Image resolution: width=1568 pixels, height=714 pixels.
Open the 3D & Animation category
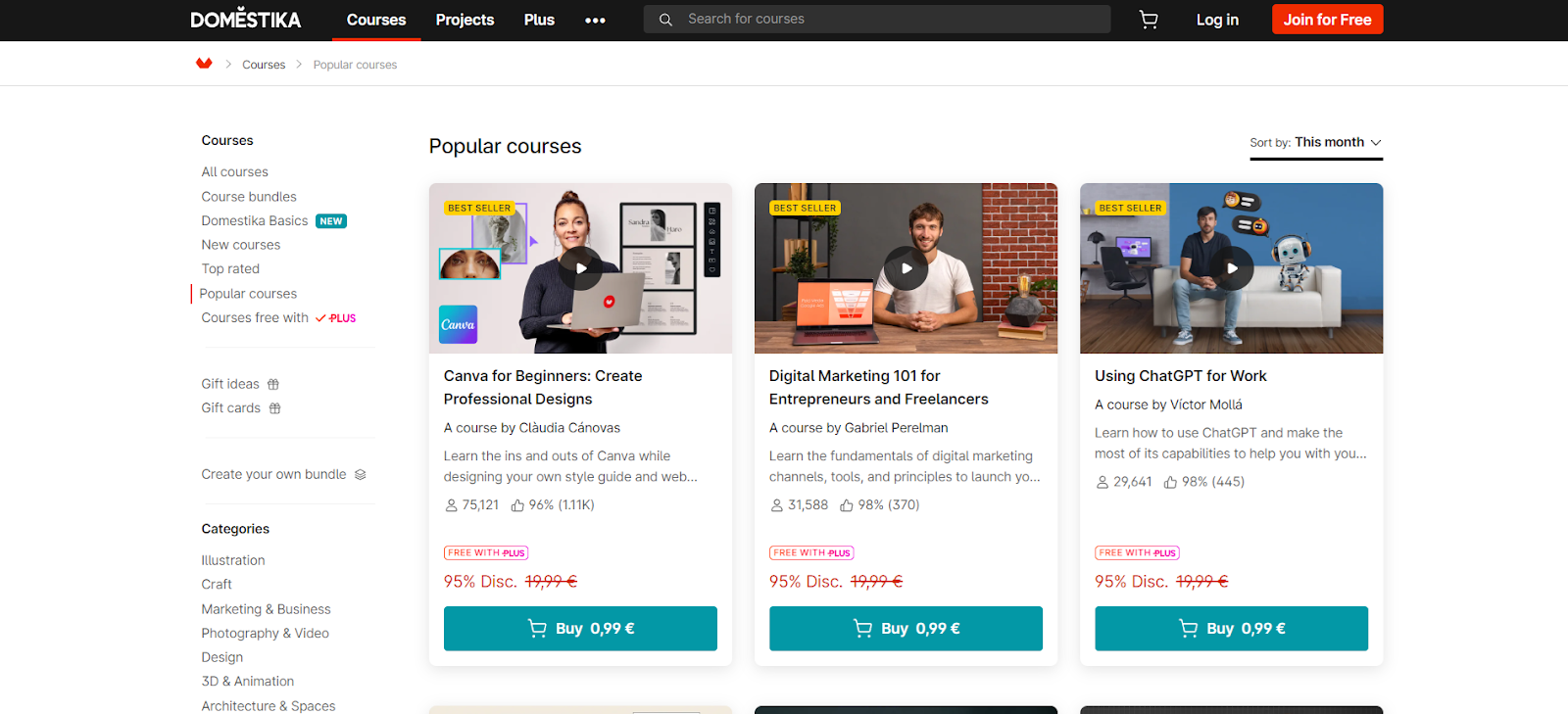click(247, 682)
